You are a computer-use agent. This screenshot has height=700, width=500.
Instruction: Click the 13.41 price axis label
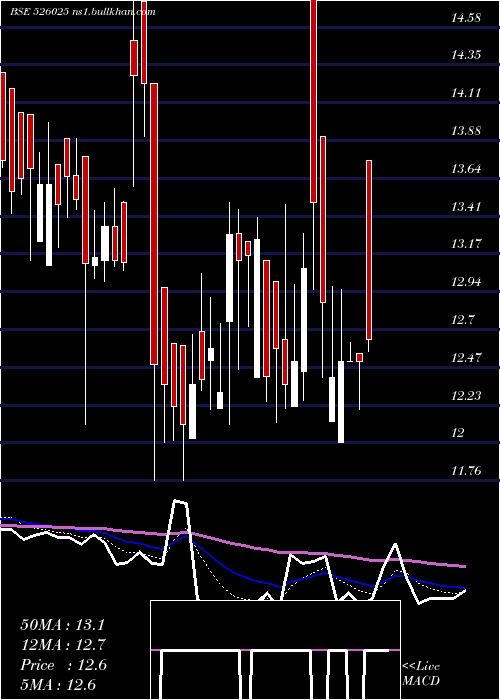coord(466,207)
